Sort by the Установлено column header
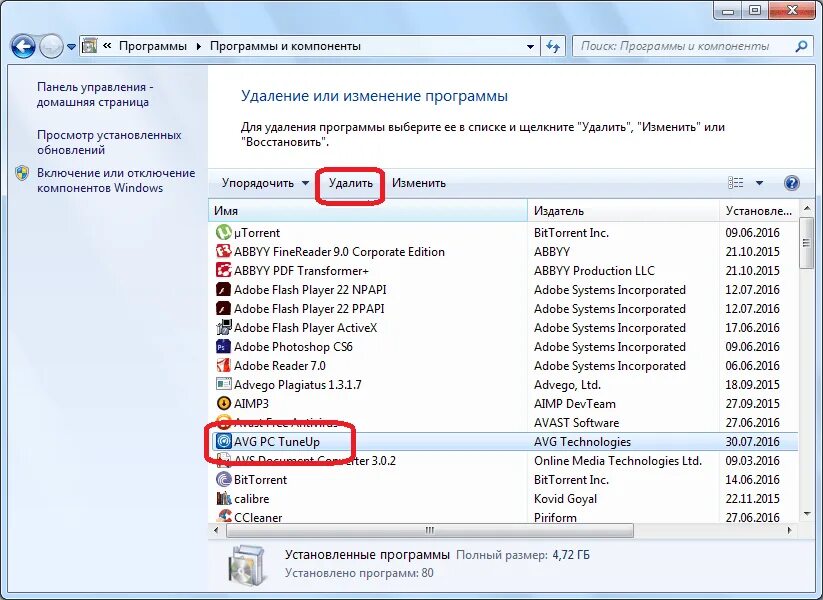Screen dimensions: 823x600 pyautogui.click(x=758, y=210)
